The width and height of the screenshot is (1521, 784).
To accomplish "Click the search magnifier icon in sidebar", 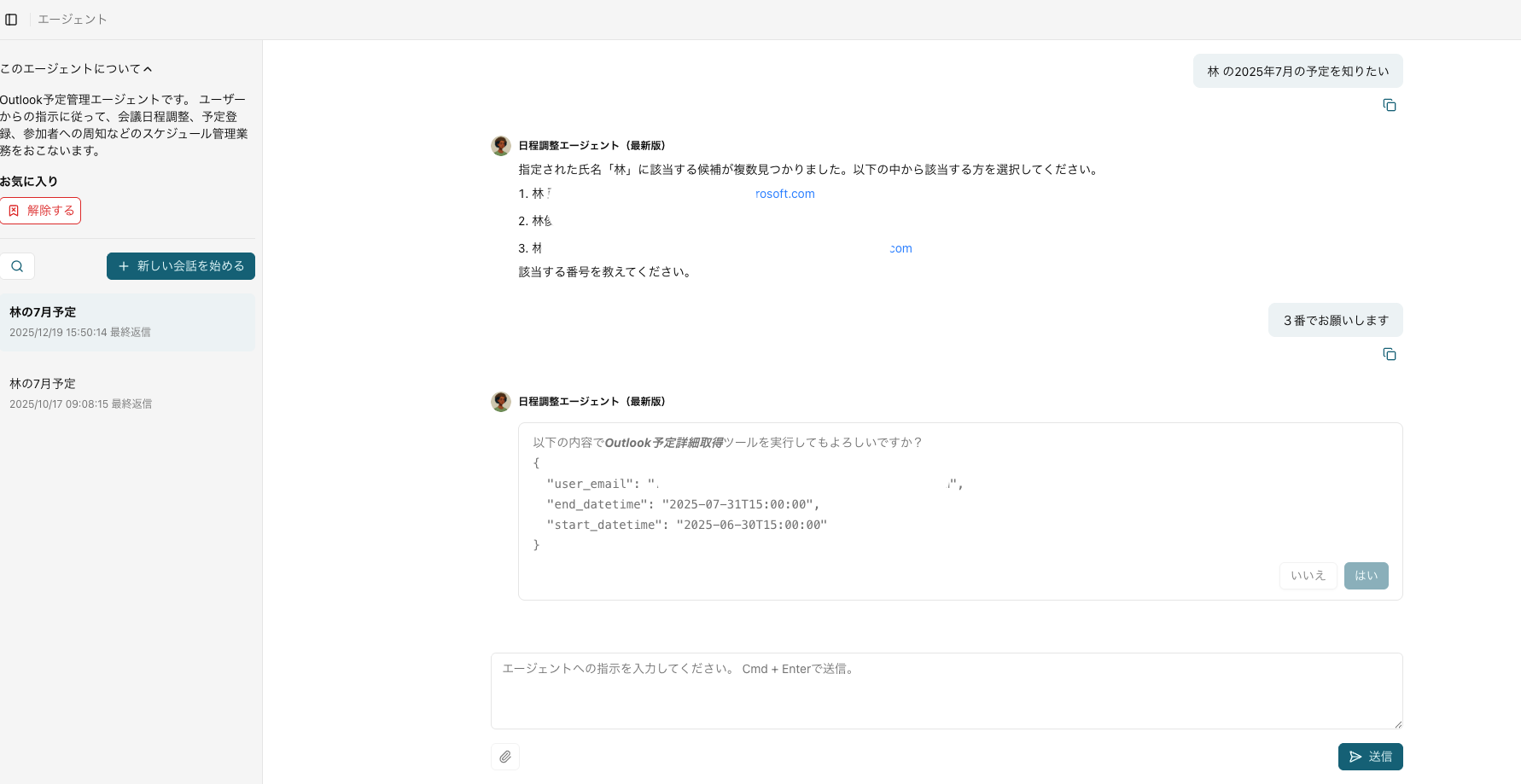I will pyautogui.click(x=17, y=266).
